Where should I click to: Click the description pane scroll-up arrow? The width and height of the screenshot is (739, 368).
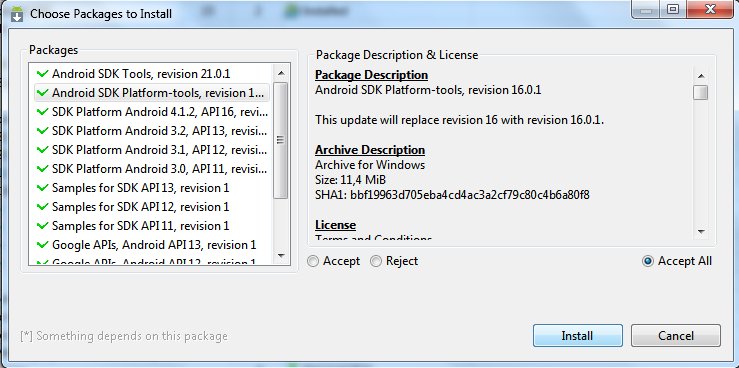pos(701,76)
